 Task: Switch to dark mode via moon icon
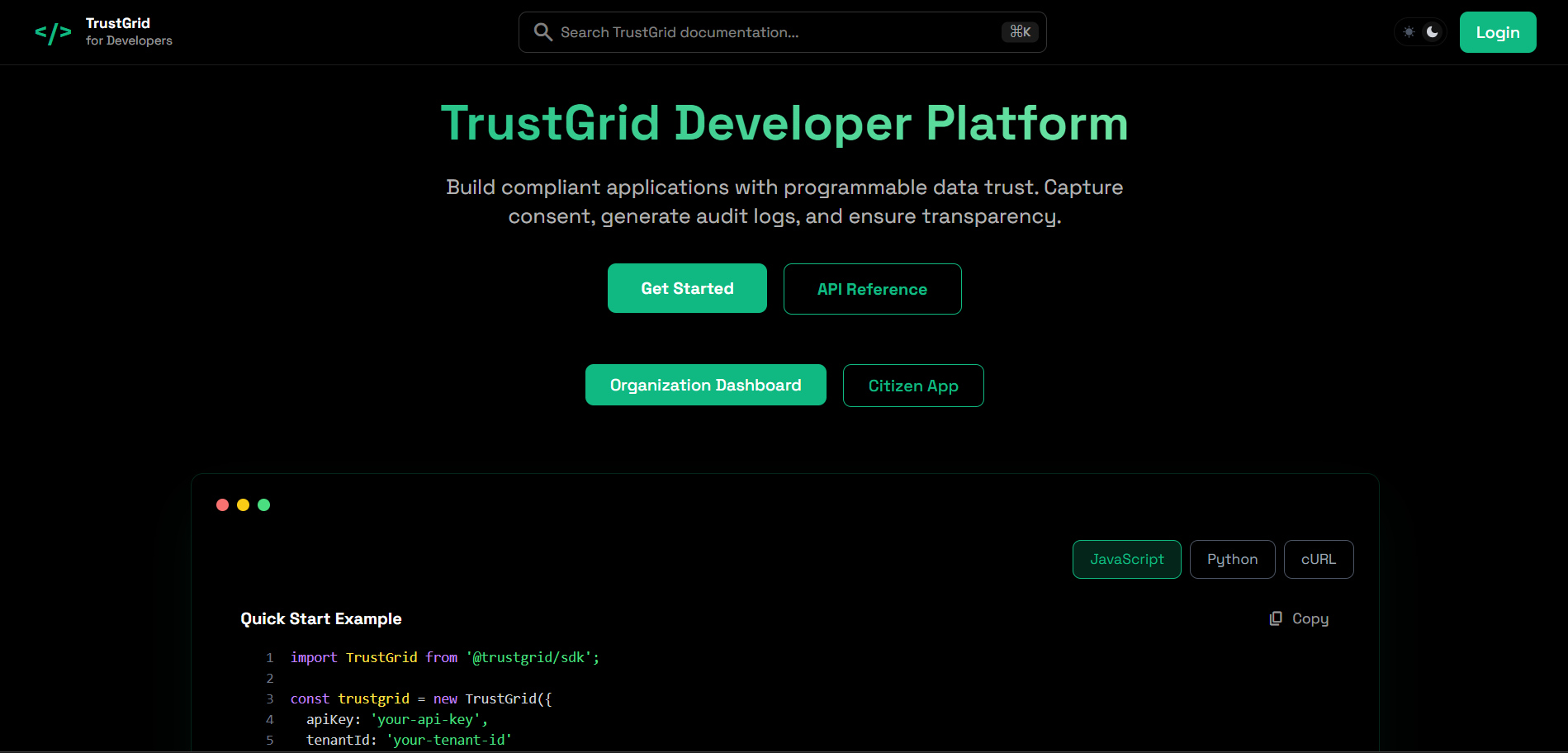point(1433,32)
